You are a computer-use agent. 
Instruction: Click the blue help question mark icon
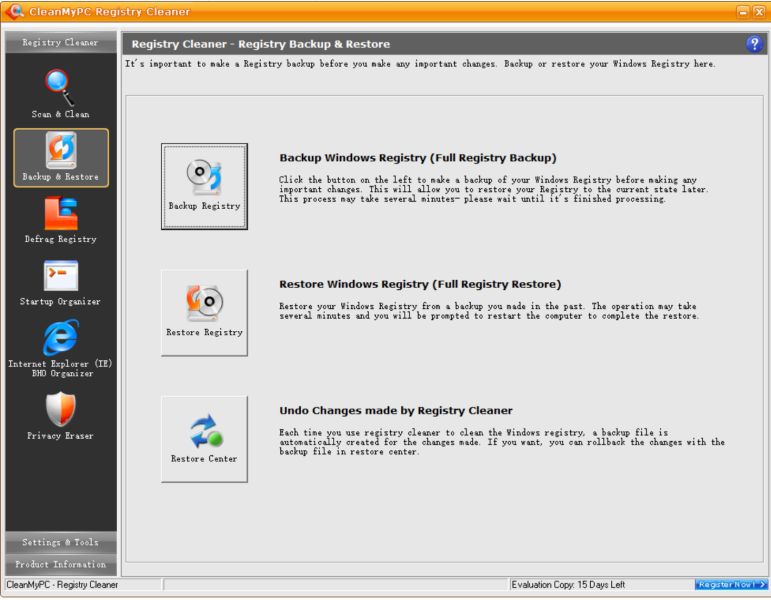tap(754, 44)
